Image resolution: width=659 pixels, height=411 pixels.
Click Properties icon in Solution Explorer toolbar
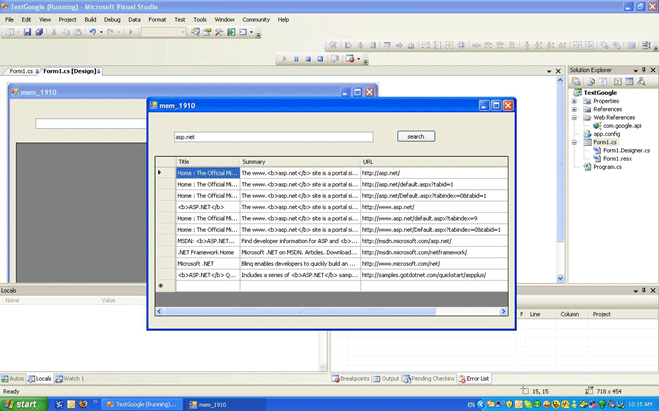[576, 82]
